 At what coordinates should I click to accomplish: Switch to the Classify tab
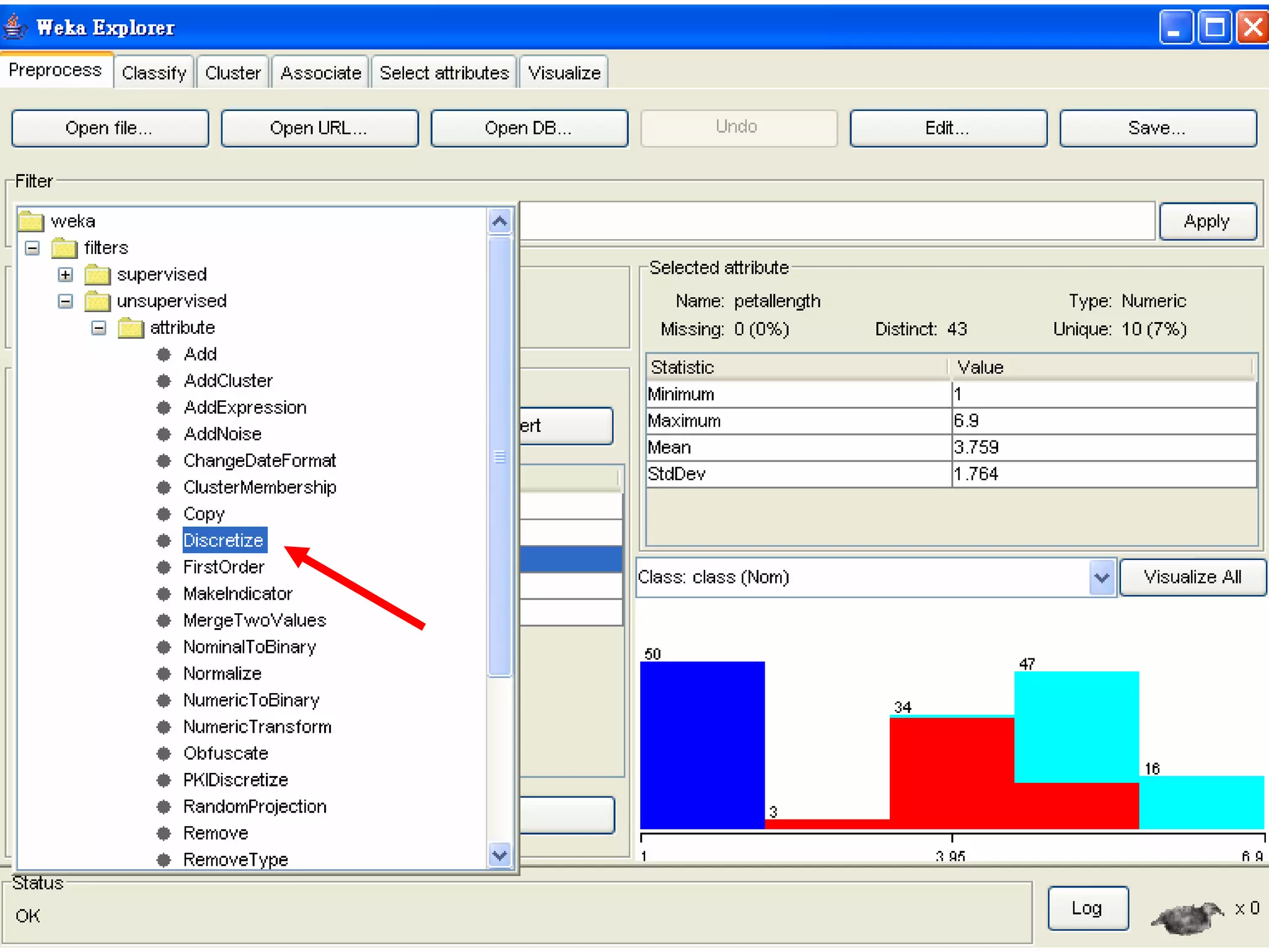154,73
